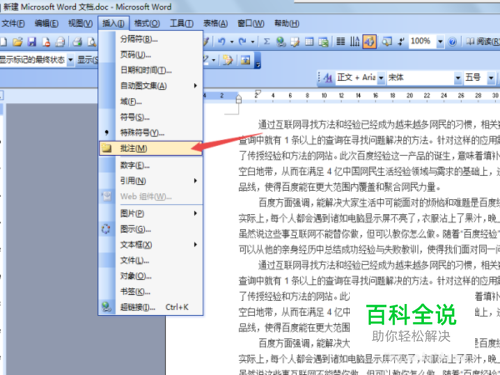
Task: Toggle Show/Hide formatting marks
Action: [401, 42]
